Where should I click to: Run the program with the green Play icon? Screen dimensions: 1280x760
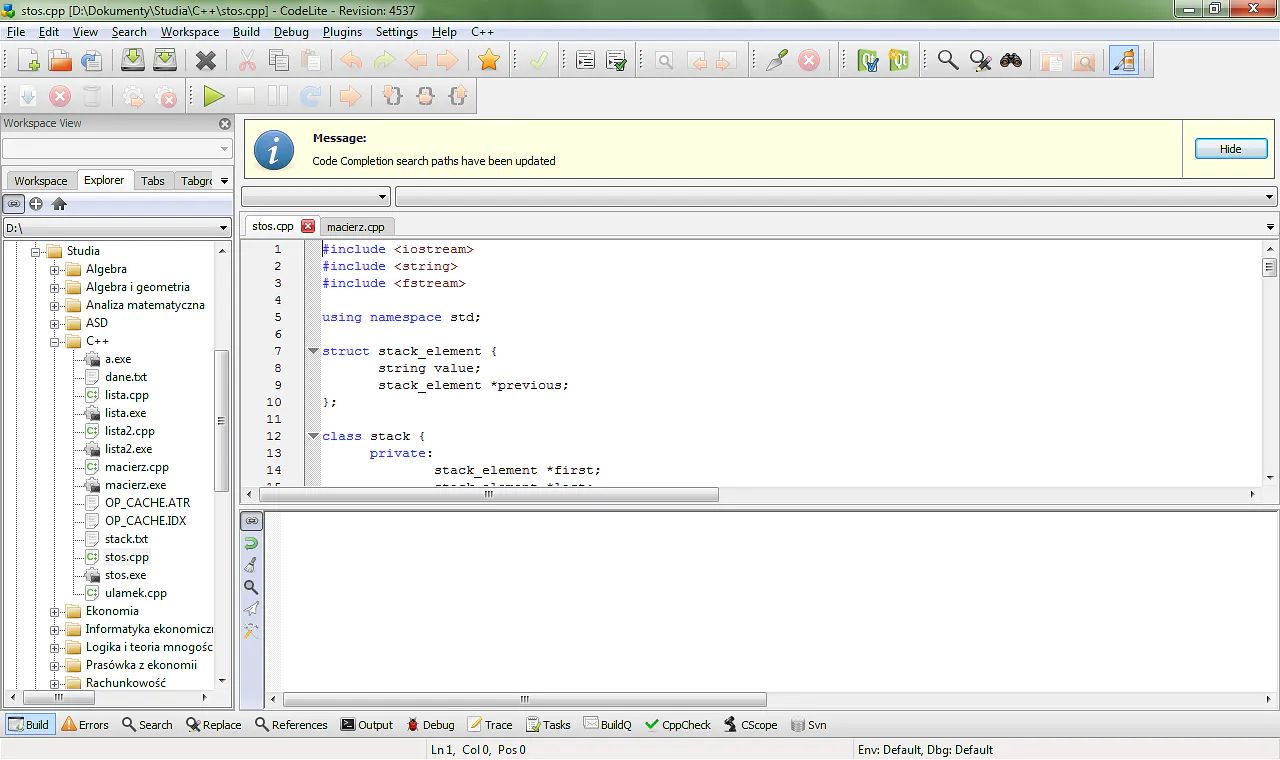point(213,96)
